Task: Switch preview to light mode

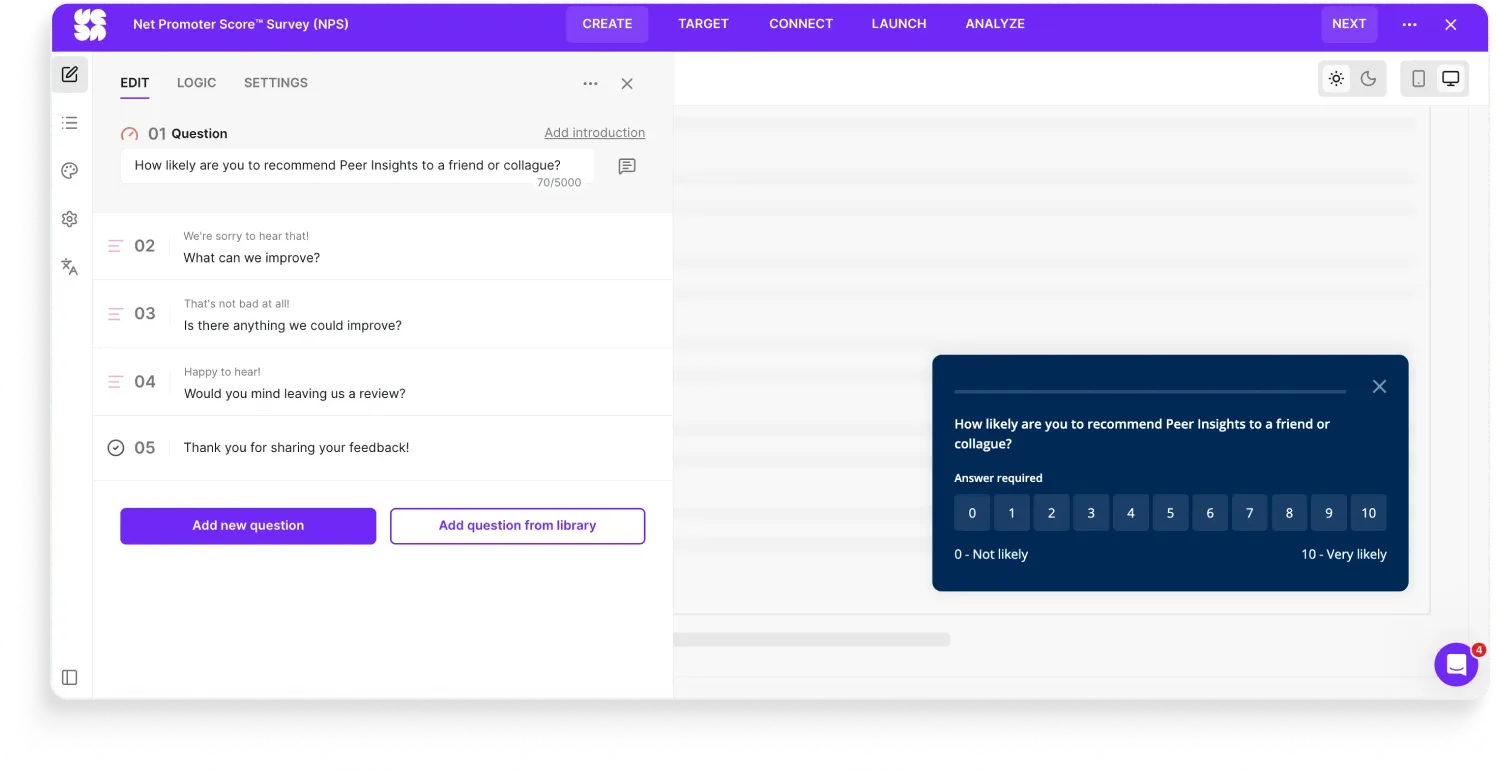Action: point(1336,79)
